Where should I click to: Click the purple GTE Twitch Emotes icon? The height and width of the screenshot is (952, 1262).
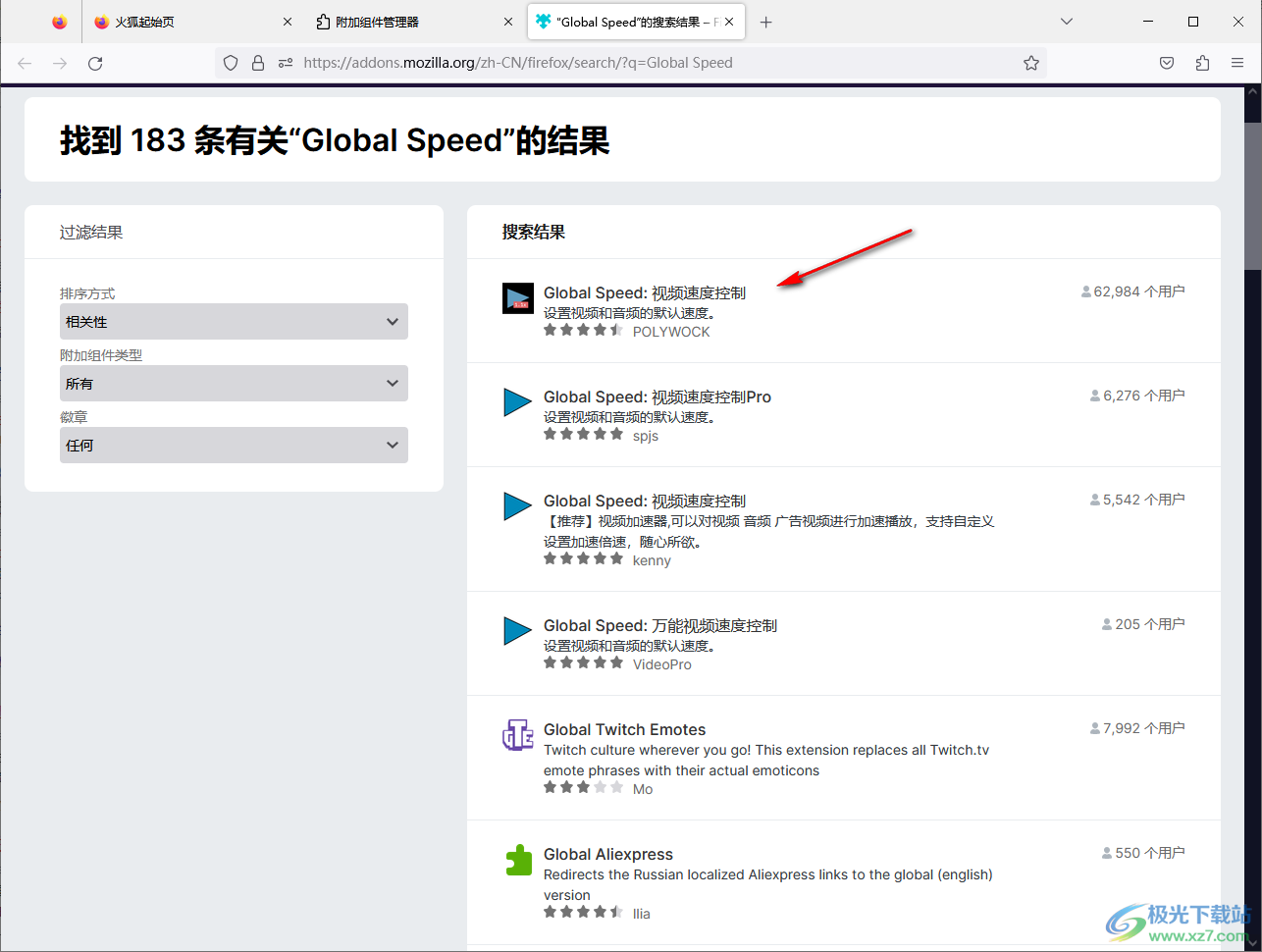pos(518,735)
